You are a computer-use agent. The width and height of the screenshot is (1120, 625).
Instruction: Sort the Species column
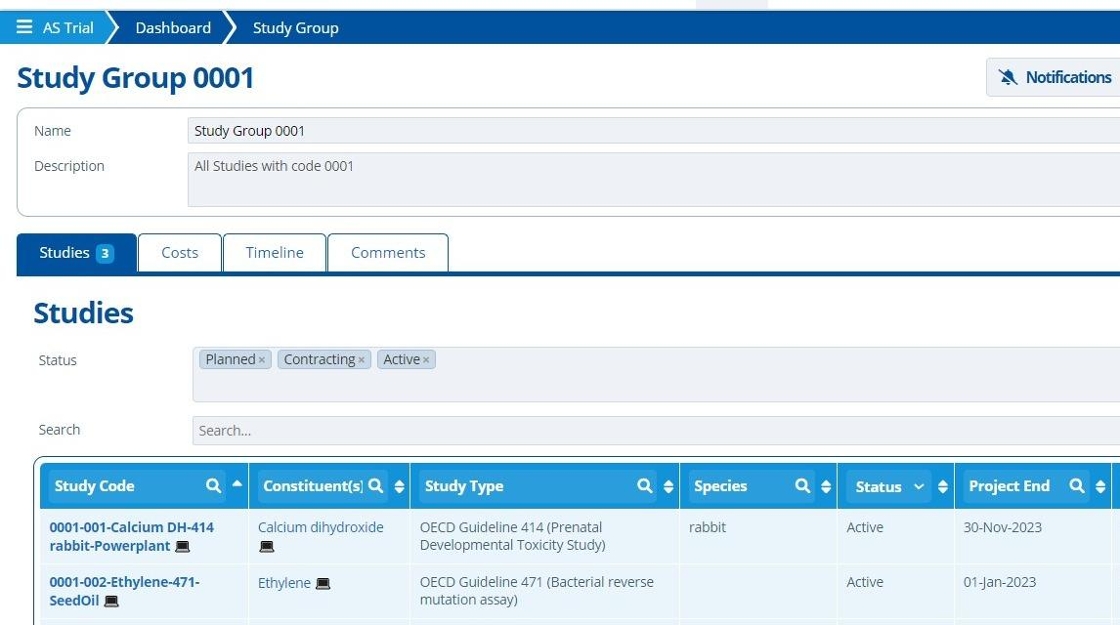click(x=826, y=486)
